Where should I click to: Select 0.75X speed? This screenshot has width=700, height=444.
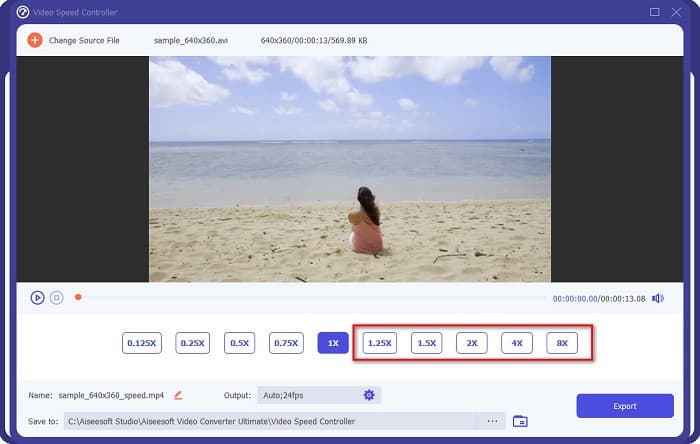click(x=286, y=343)
